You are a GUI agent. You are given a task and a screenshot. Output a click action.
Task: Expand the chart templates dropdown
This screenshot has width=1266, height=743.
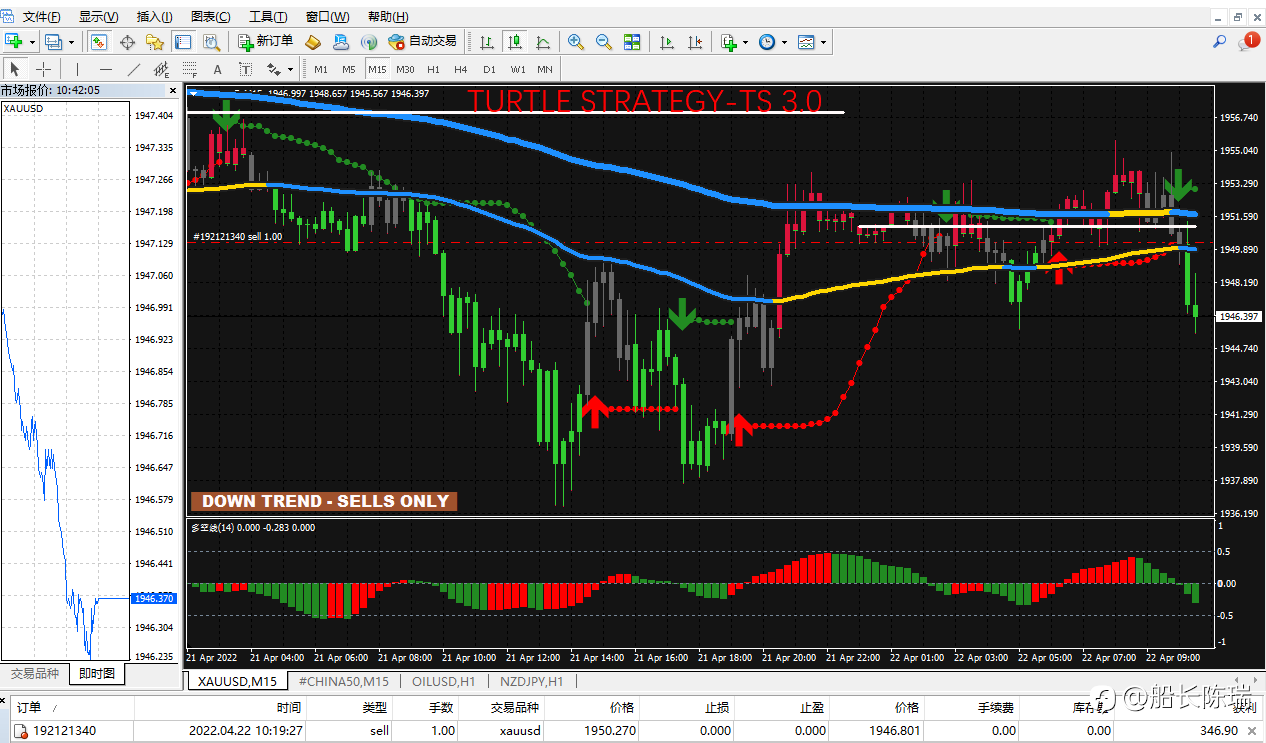pos(824,42)
